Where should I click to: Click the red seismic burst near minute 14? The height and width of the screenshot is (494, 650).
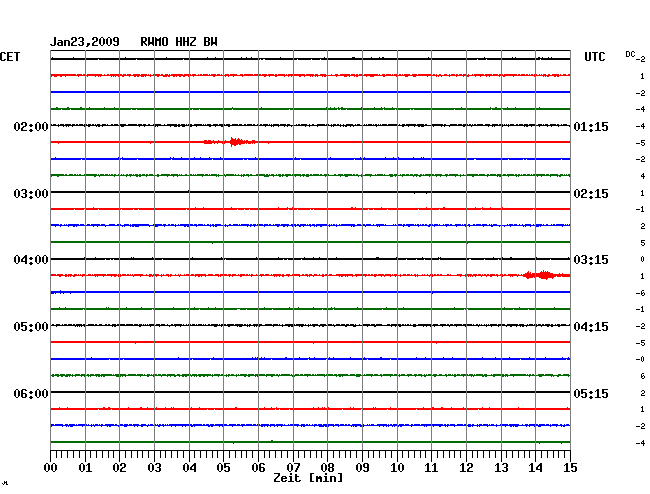[544, 275]
